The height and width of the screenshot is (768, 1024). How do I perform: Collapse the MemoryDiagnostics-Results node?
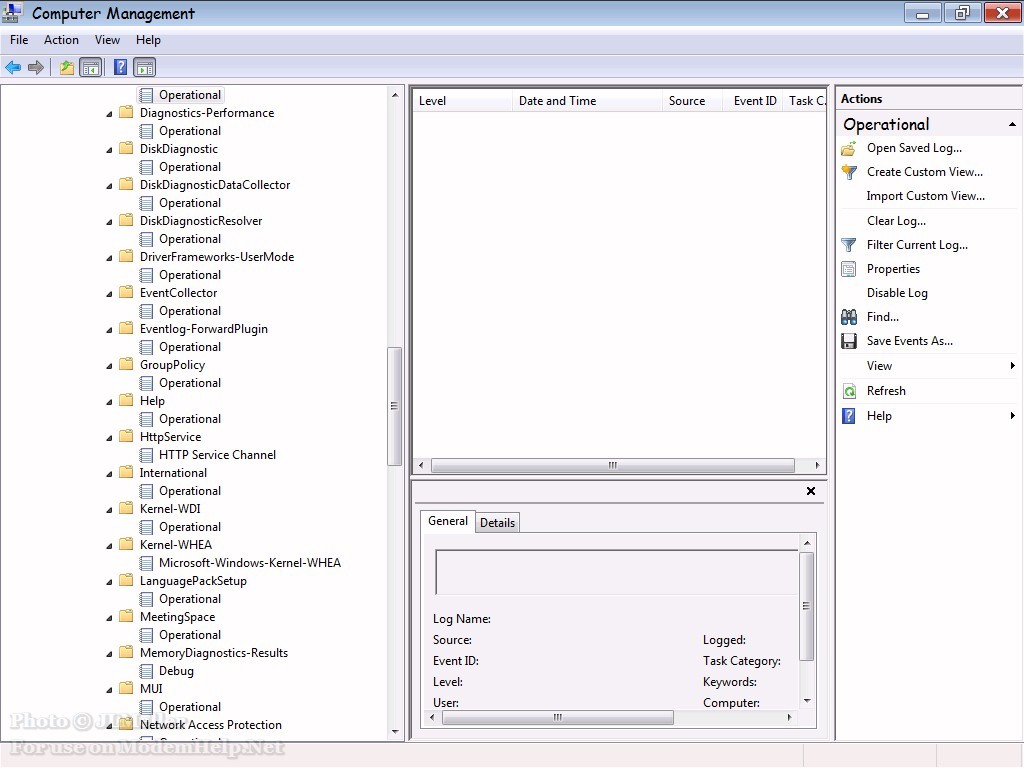(109, 654)
